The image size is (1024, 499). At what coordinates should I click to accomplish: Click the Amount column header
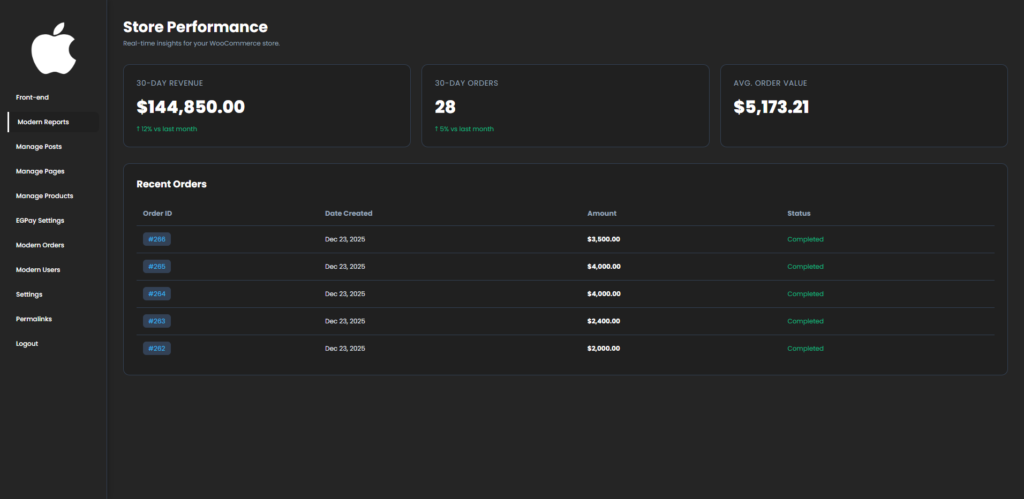pyautogui.click(x=602, y=213)
